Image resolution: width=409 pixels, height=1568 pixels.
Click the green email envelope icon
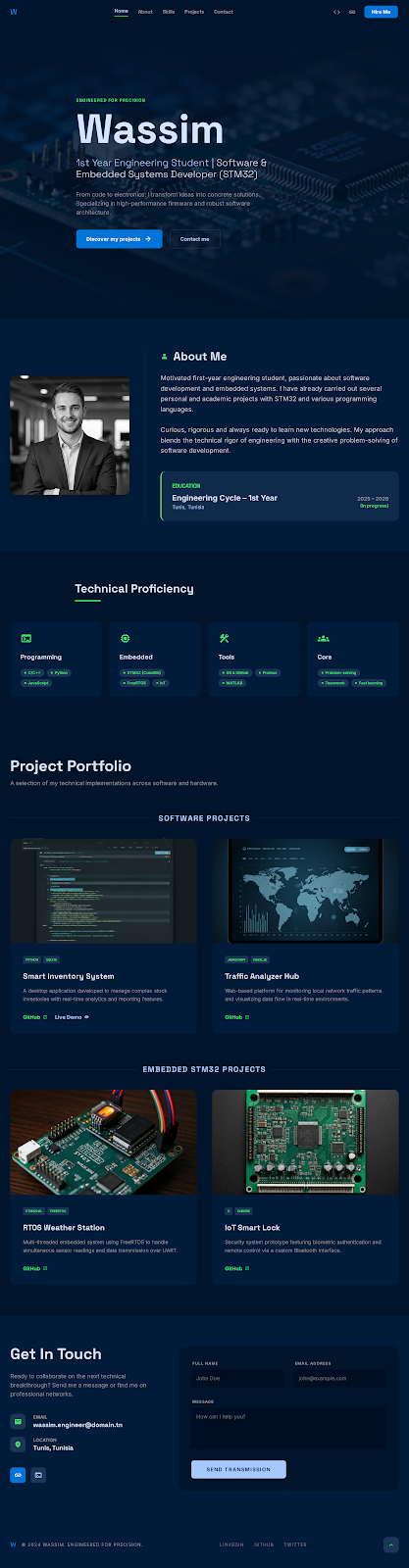pos(18,1421)
